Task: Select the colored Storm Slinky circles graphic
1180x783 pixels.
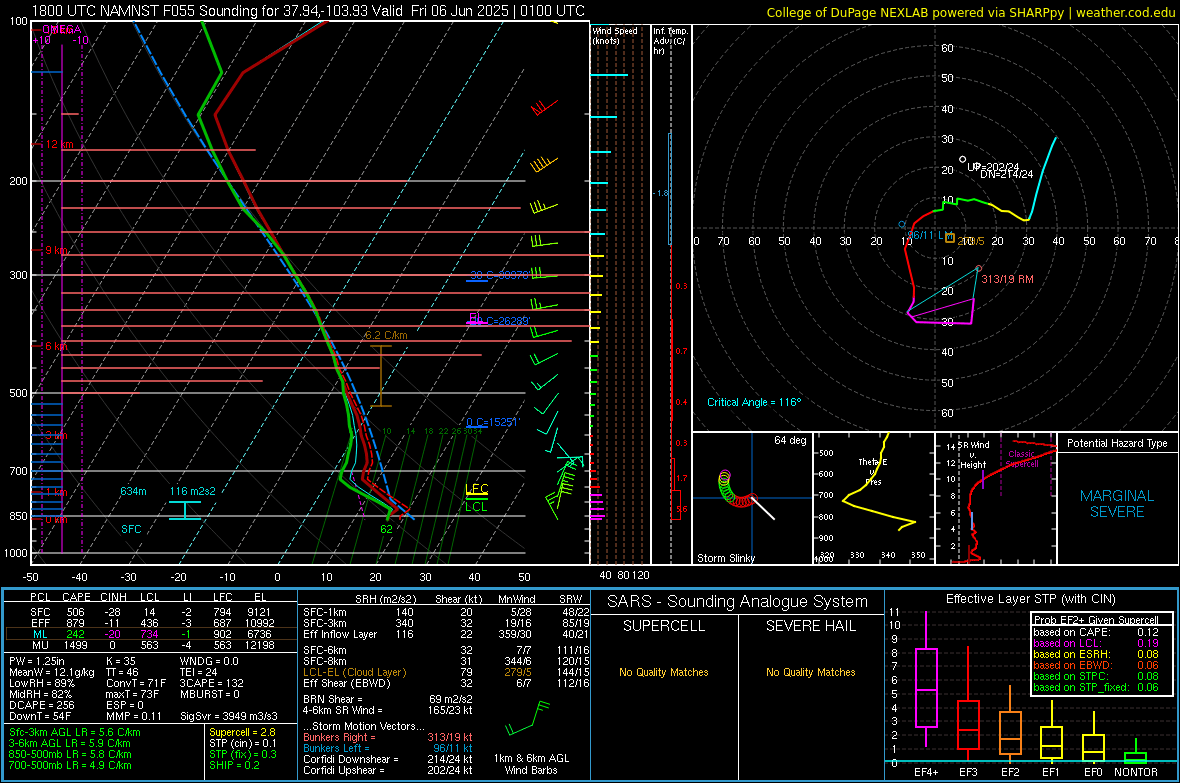Action: 737,489
